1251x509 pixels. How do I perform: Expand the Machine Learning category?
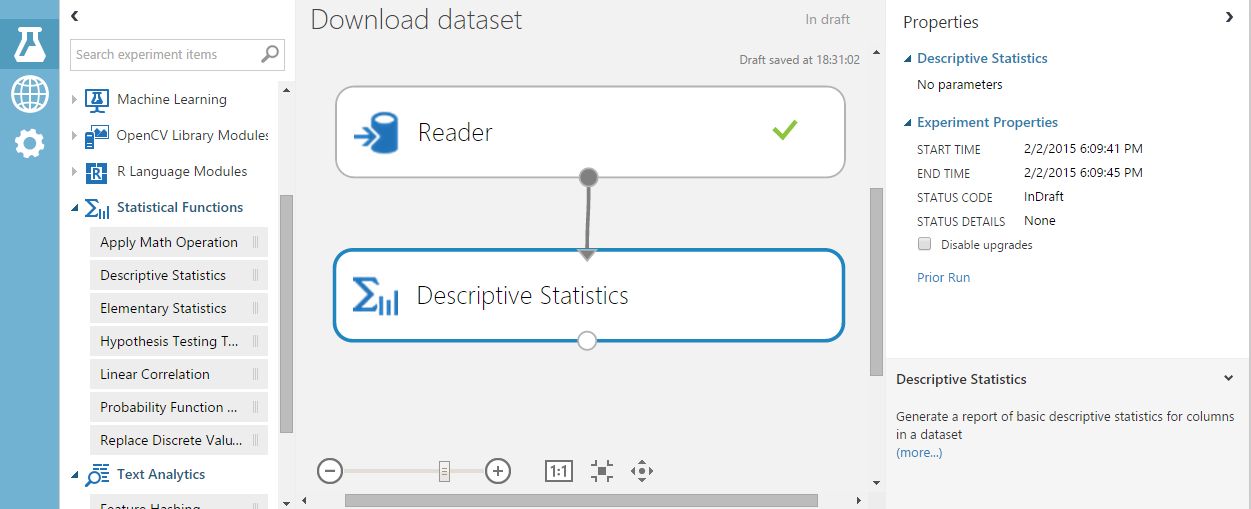(x=75, y=100)
